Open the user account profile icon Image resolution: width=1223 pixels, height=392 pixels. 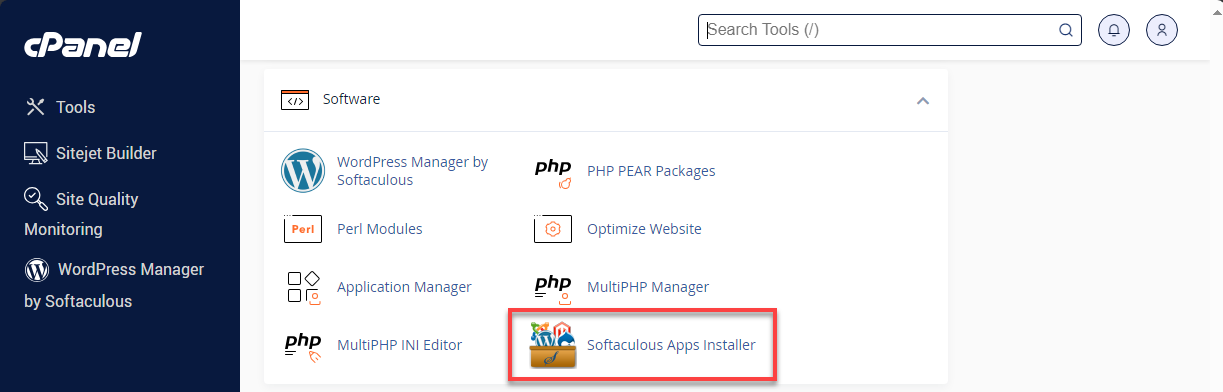pyautogui.click(x=1162, y=30)
